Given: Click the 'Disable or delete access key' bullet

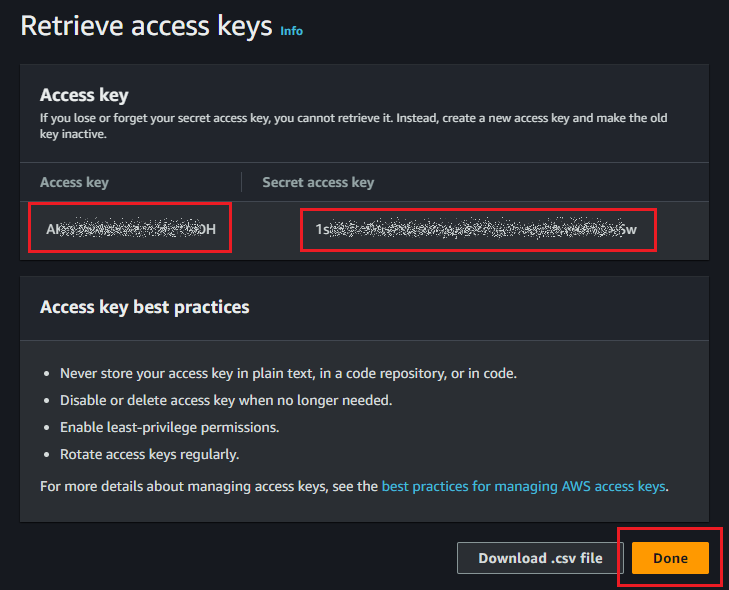Looking at the screenshot, I should click(x=226, y=400).
